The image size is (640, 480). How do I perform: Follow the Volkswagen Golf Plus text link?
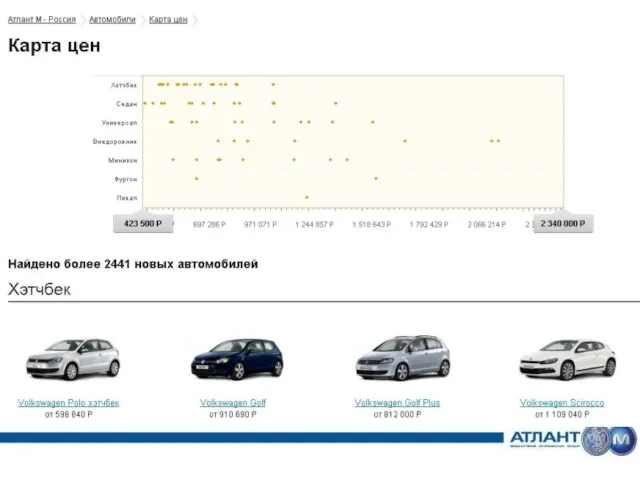click(x=397, y=403)
